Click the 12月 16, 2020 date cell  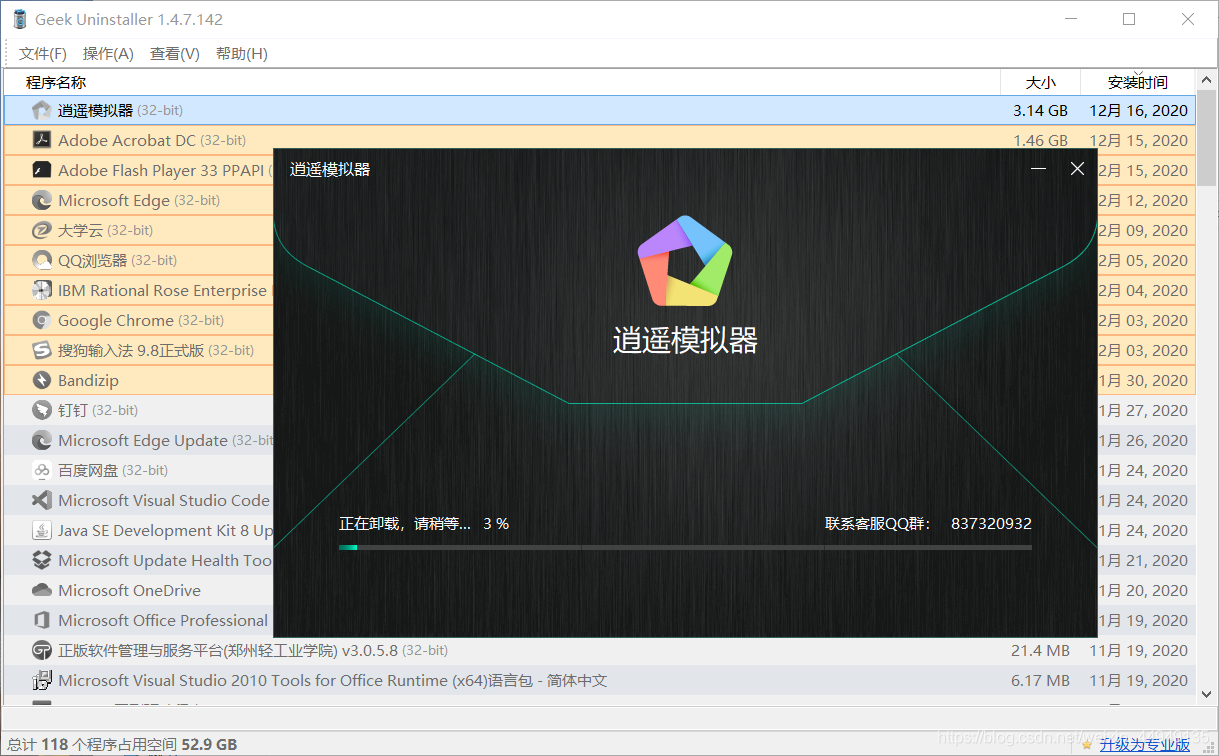coord(1138,110)
